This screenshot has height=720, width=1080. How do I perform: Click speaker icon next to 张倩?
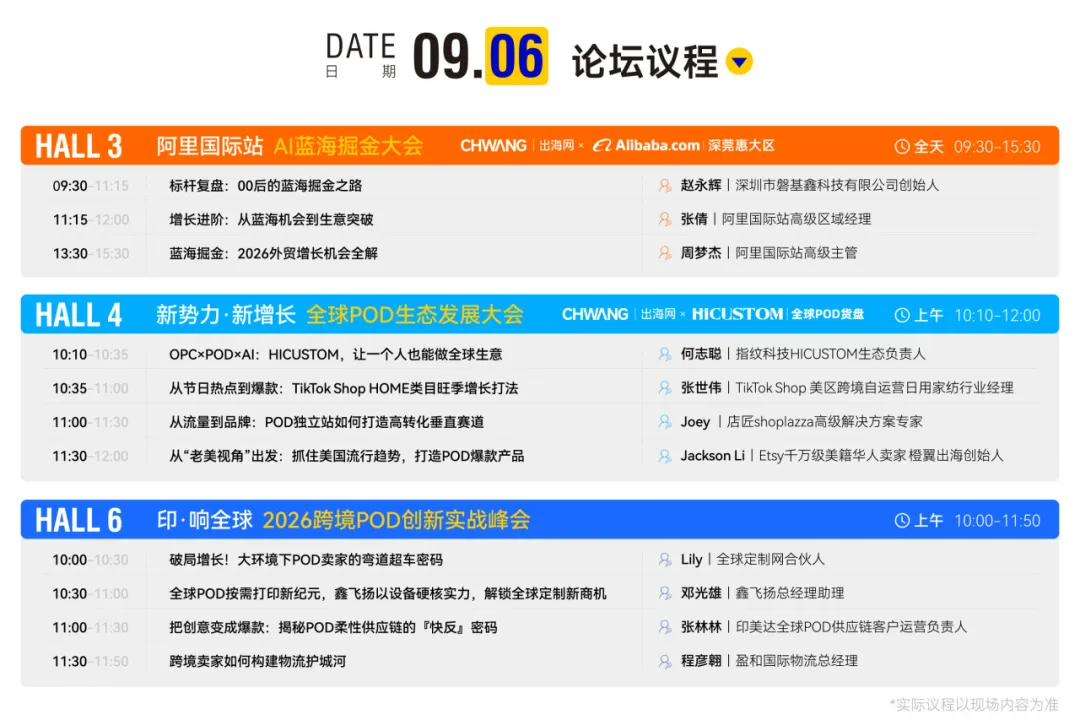tap(665, 219)
